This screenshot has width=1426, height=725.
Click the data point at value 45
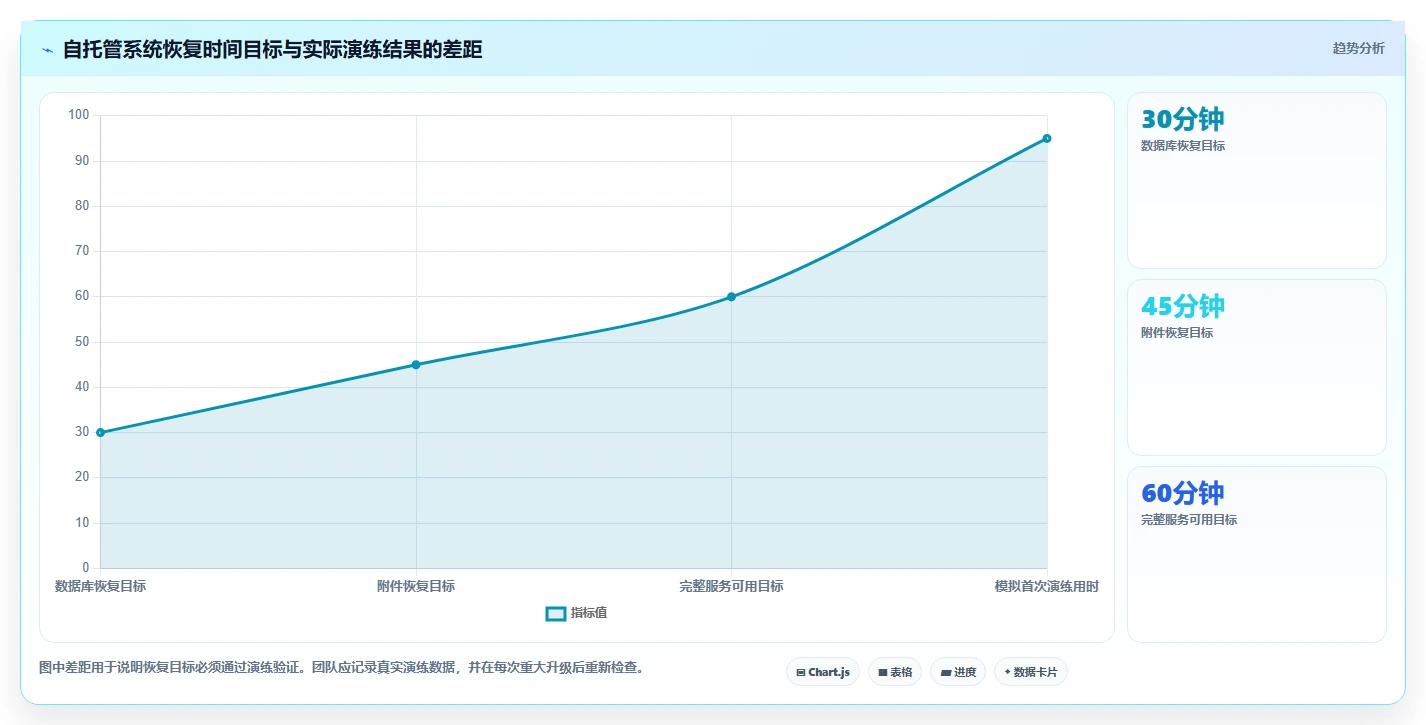tap(416, 364)
